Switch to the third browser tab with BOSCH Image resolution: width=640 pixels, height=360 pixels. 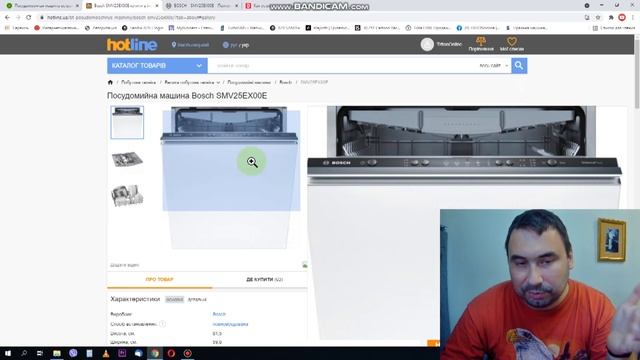[202, 6]
